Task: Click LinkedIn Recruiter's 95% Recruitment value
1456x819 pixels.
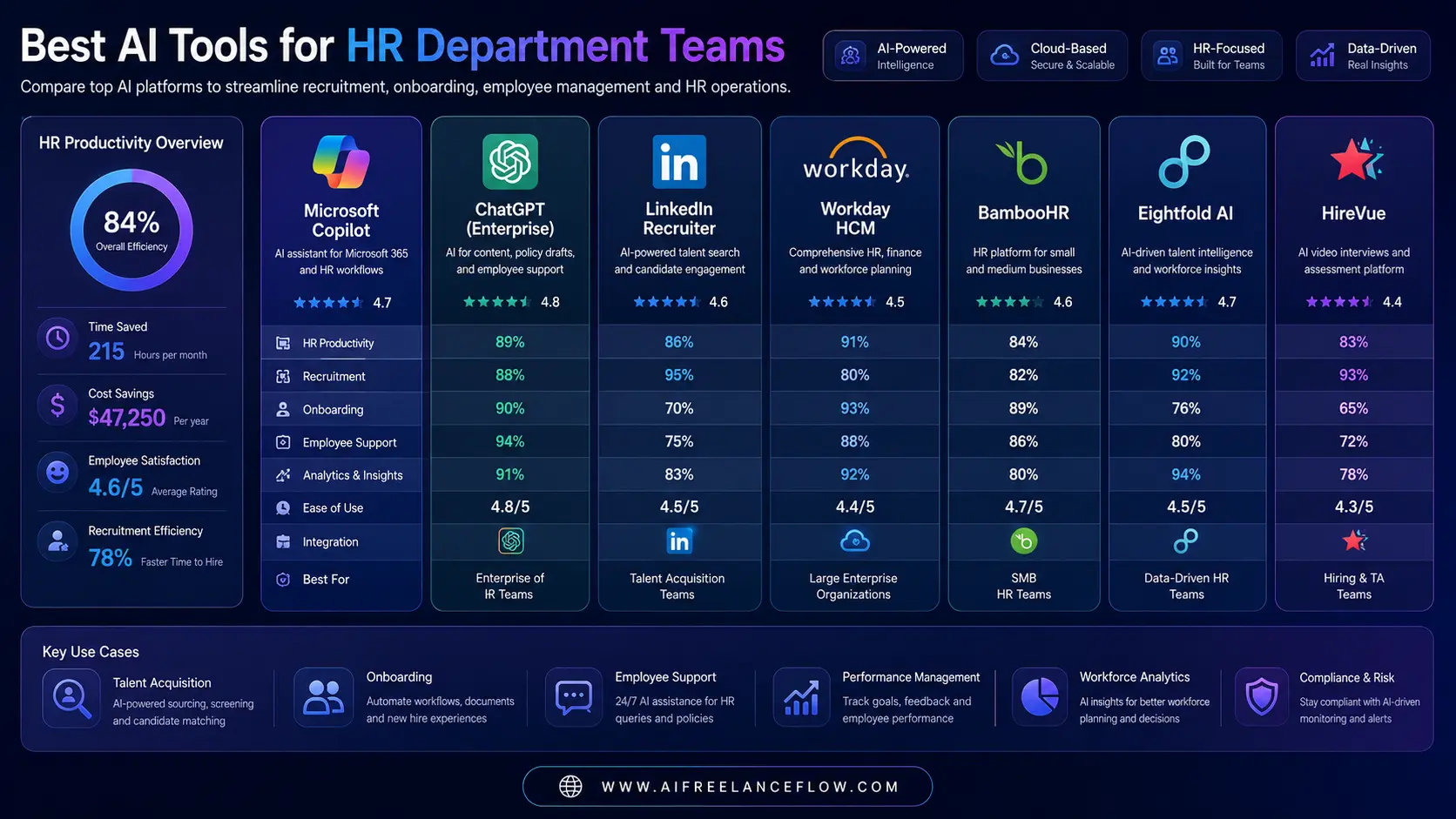Action: (679, 375)
